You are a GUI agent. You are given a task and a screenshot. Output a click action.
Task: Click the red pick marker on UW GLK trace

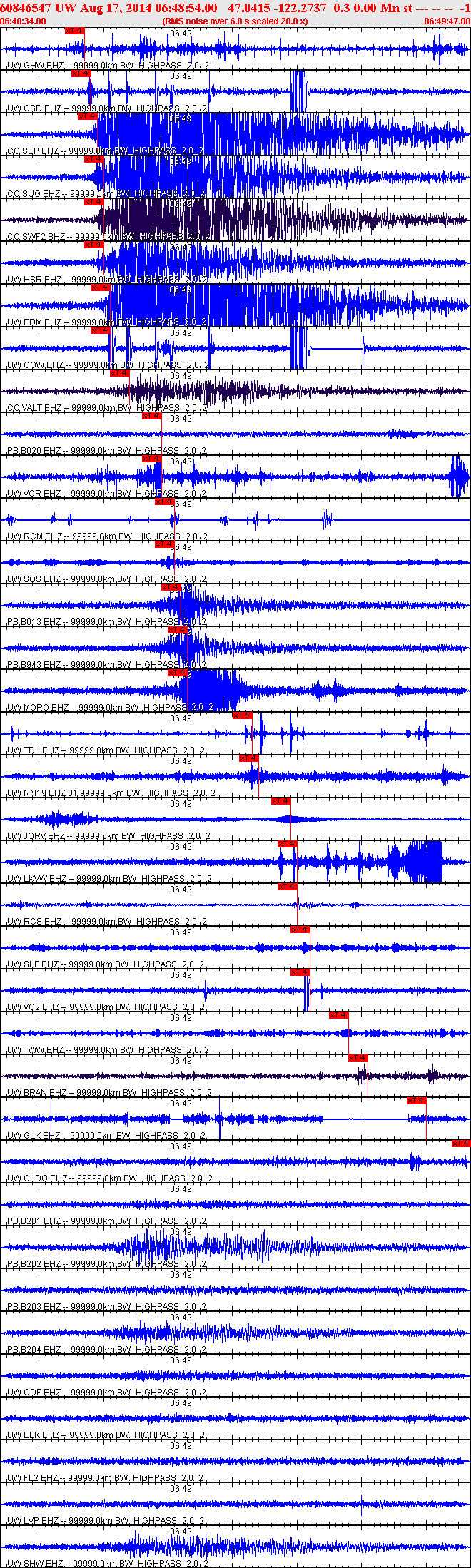click(x=416, y=1101)
